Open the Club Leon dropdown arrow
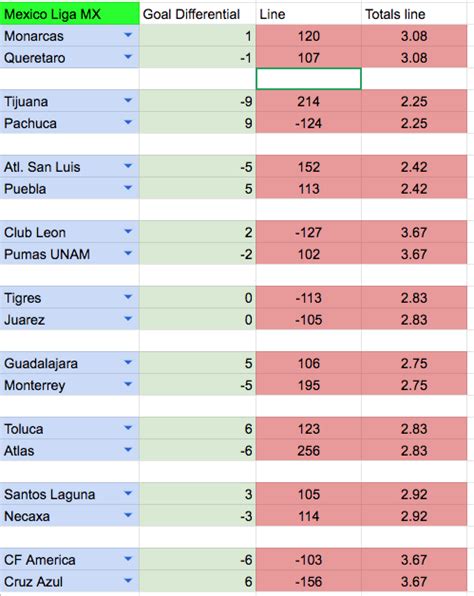Image resolution: width=474 pixels, height=596 pixels. pos(128,231)
